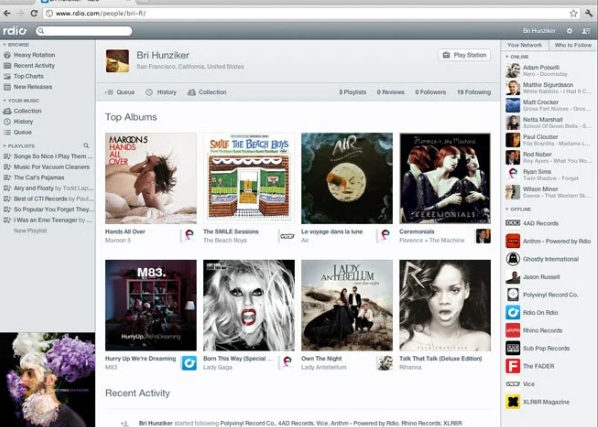Click the Rhino Records red icon
This screenshot has height=427, width=598.
[513, 330]
